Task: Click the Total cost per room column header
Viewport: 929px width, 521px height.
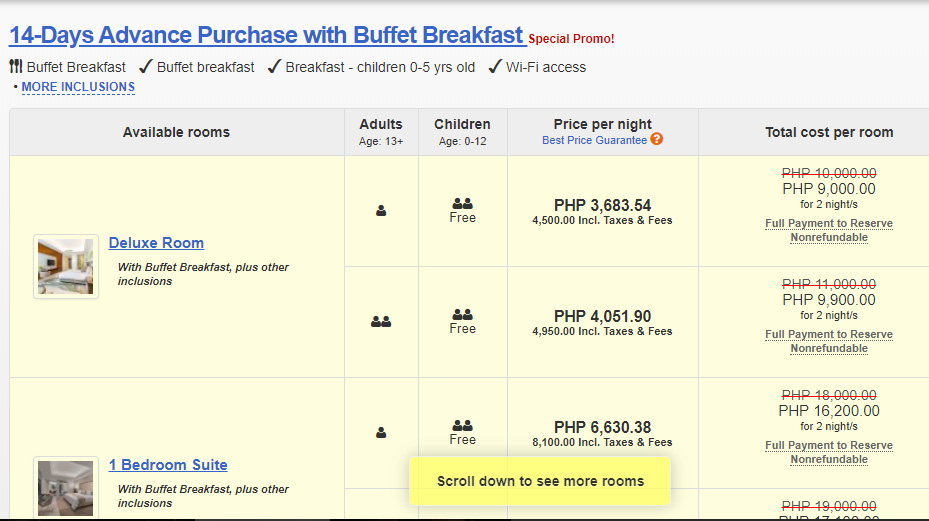Action: pyautogui.click(x=829, y=132)
